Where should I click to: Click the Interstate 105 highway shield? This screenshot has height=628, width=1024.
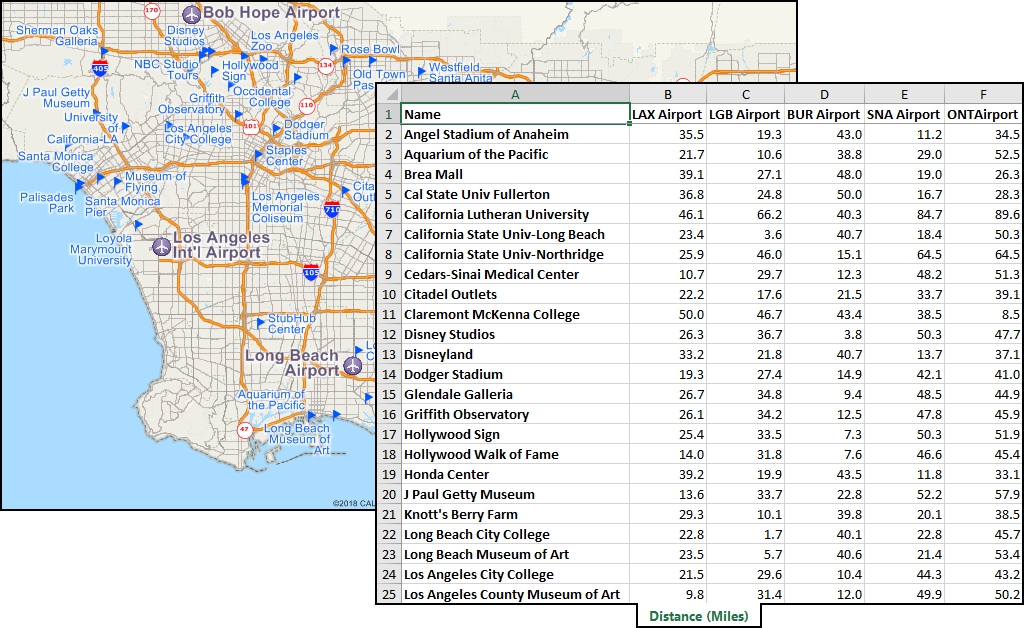point(311,272)
